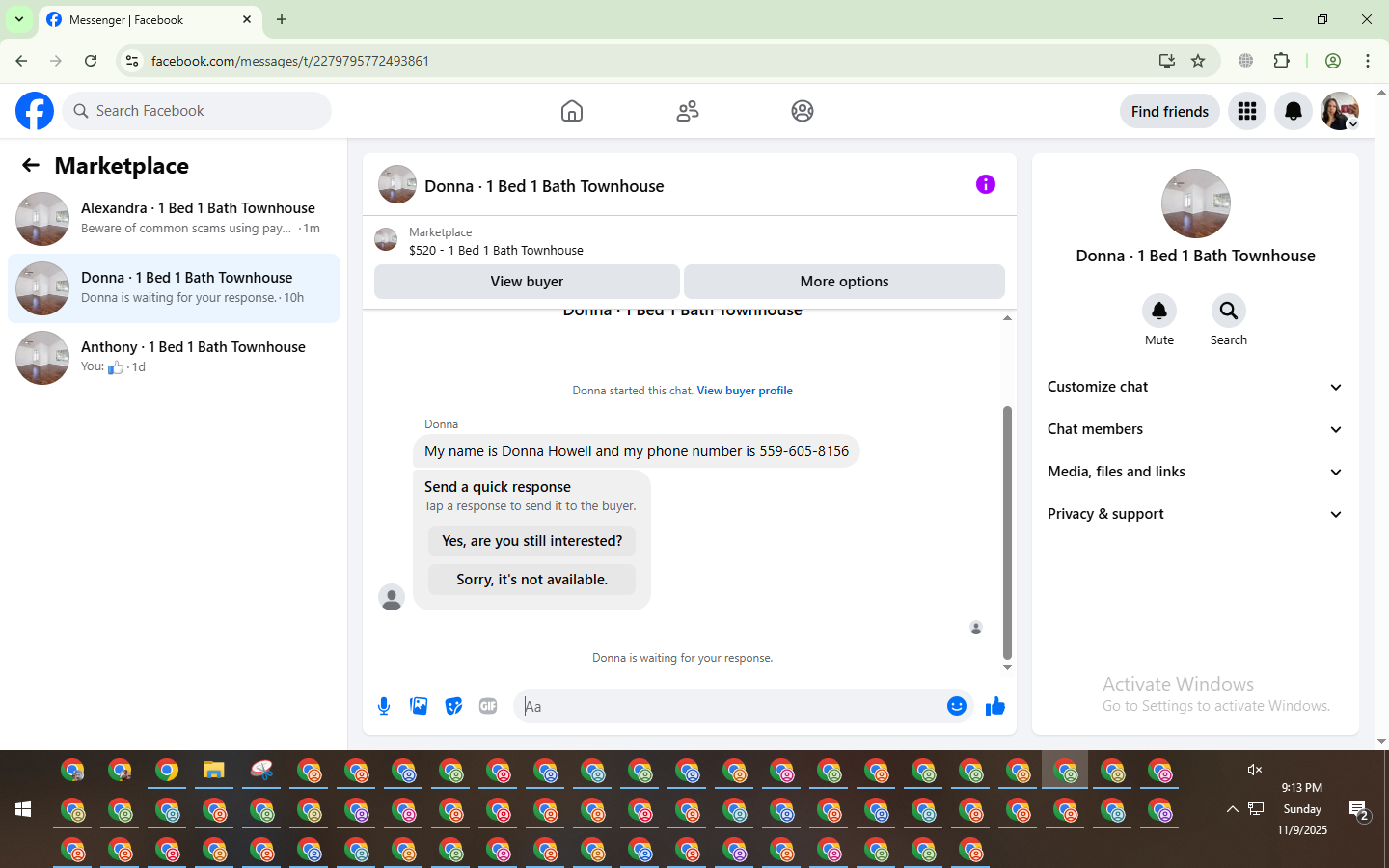This screenshot has width=1389, height=868.
Task: Open the Chrome profile icon
Action: (1333, 61)
